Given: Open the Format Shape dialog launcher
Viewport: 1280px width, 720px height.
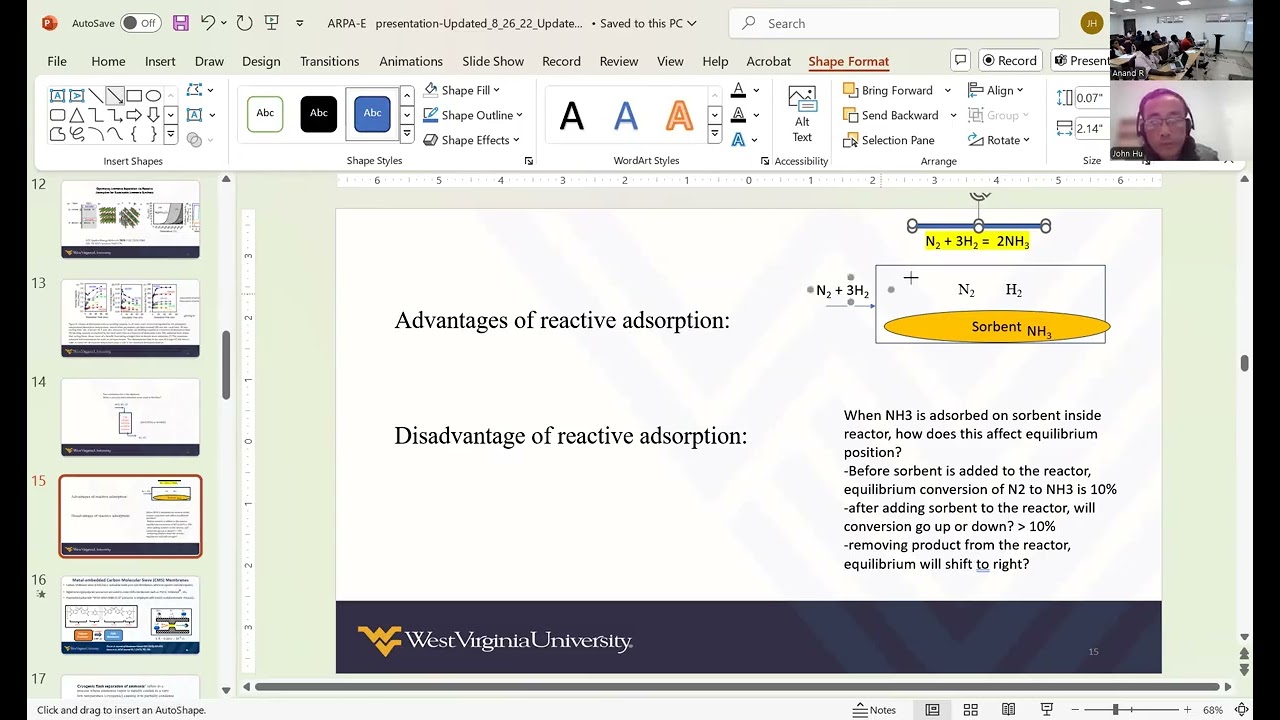Looking at the screenshot, I should click(529, 161).
